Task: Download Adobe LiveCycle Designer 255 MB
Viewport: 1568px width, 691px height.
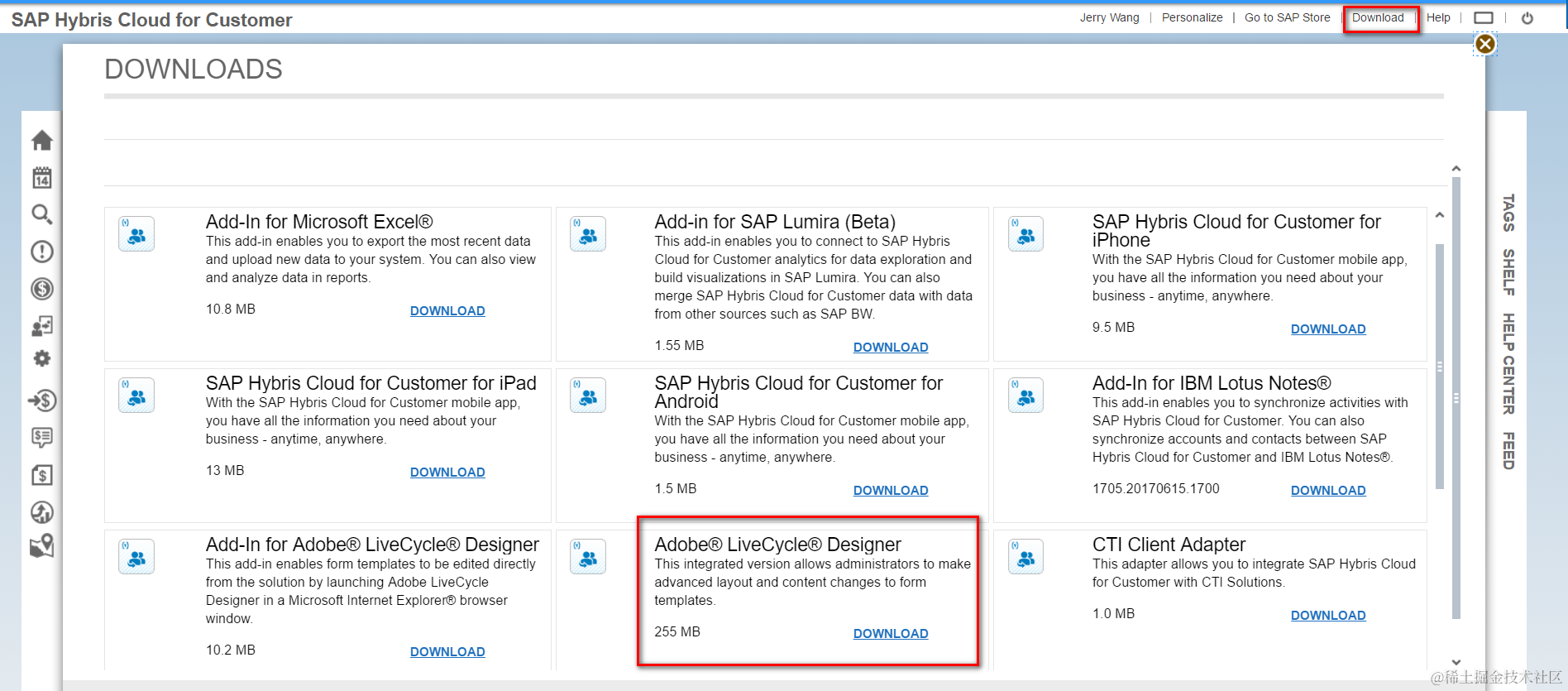Action: [891, 634]
